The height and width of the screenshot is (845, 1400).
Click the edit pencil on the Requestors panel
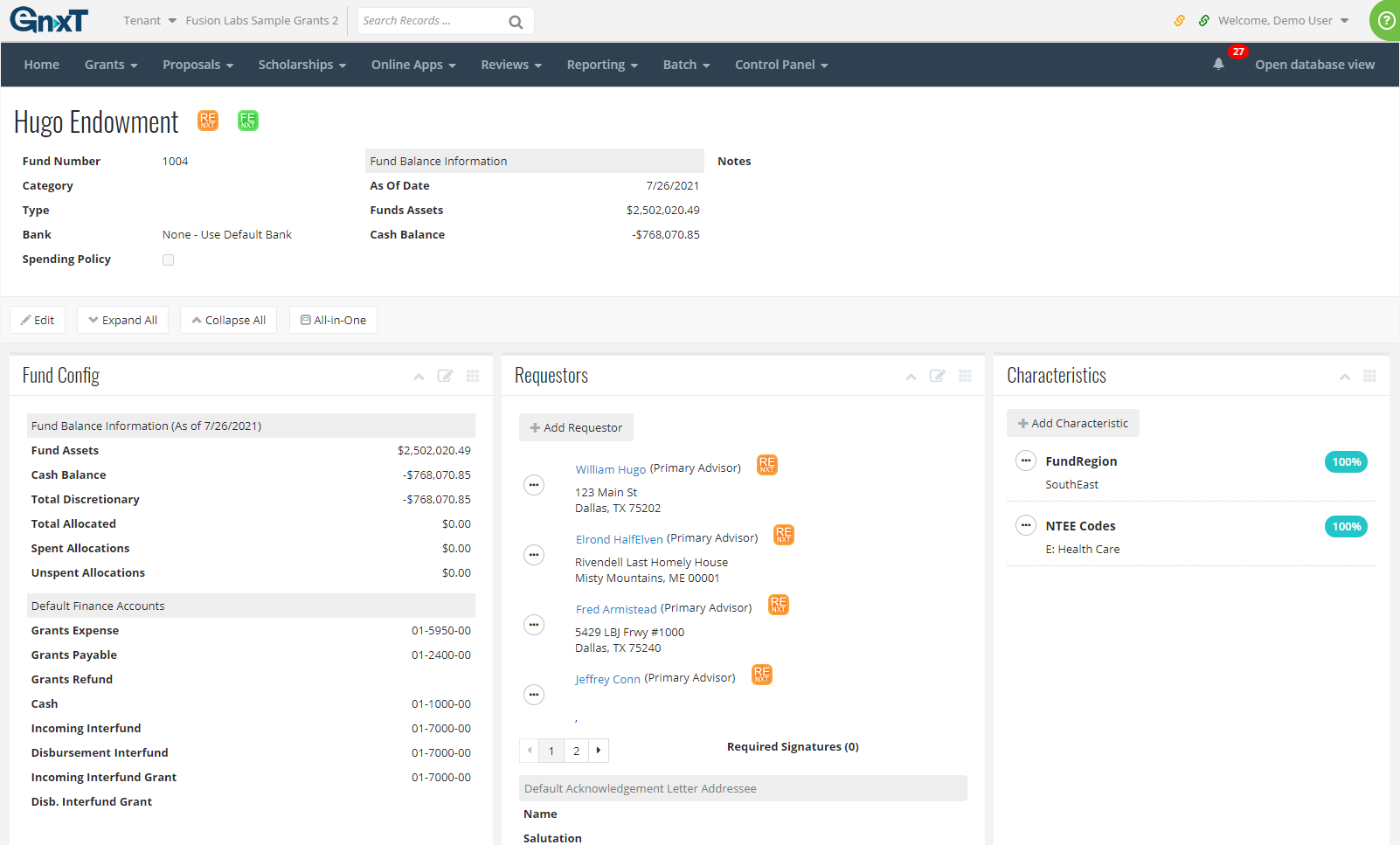click(937, 376)
